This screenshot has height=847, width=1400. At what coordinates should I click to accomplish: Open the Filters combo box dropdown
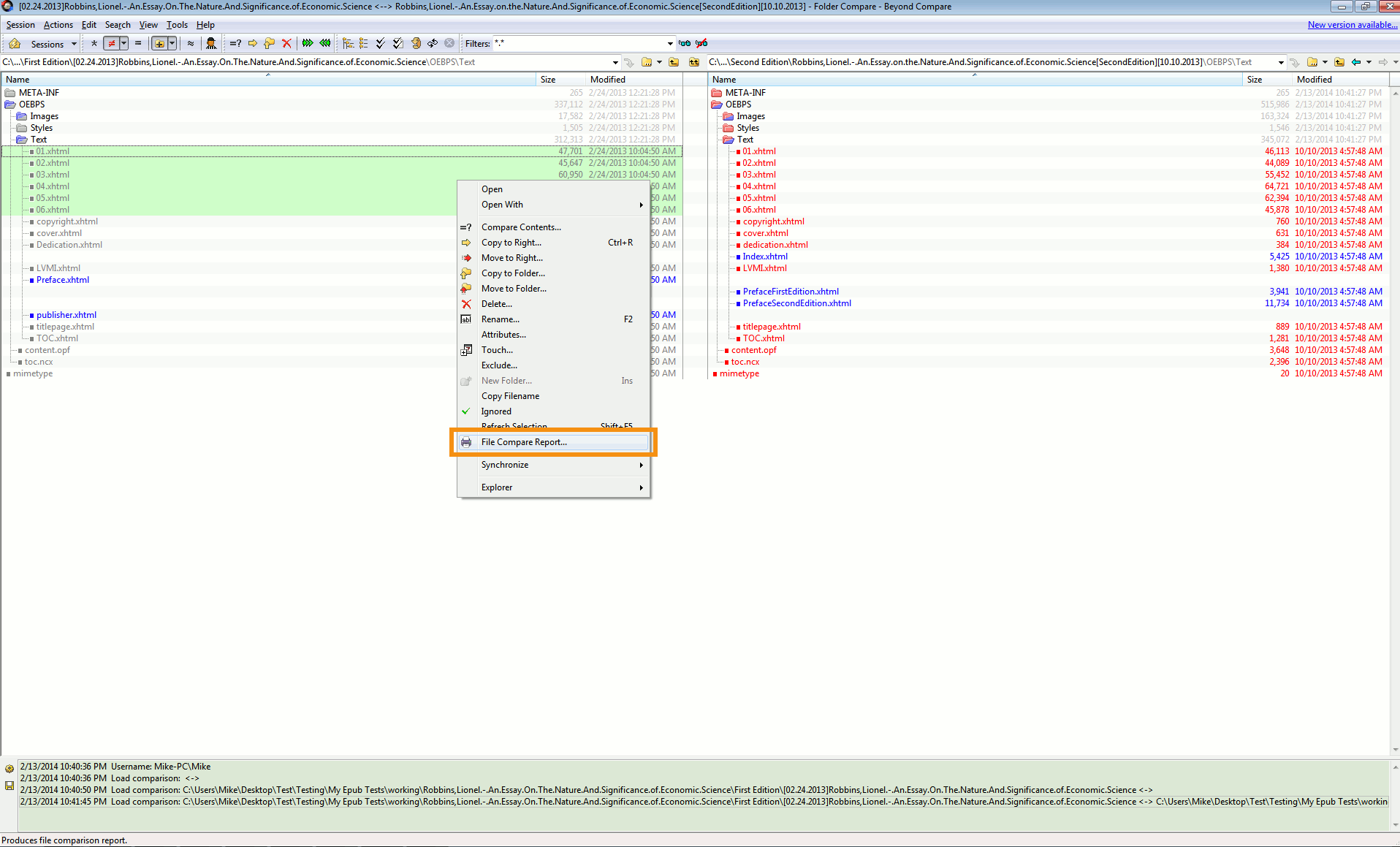[670, 44]
